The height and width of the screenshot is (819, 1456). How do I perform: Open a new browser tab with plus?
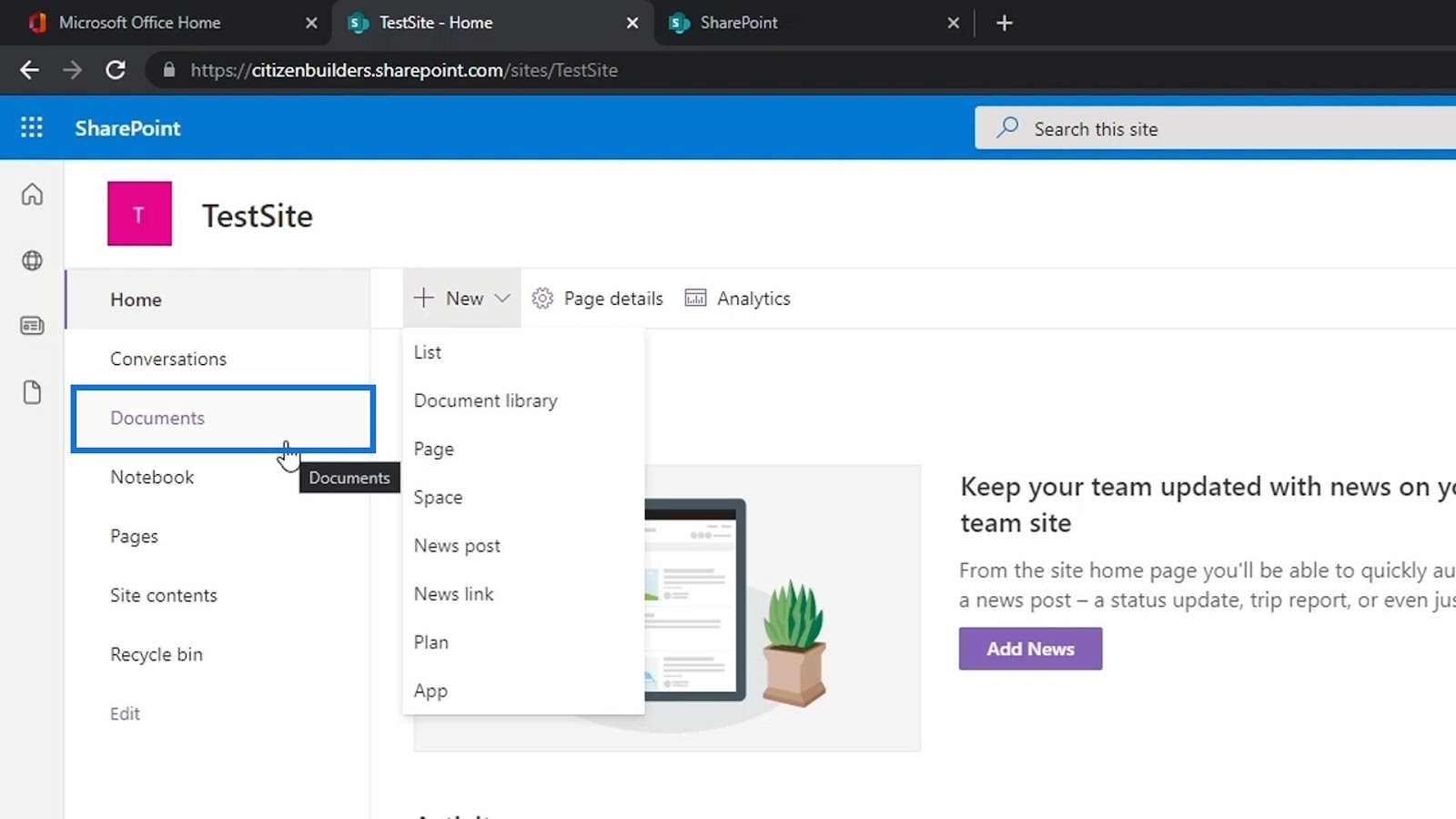pos(1004,23)
